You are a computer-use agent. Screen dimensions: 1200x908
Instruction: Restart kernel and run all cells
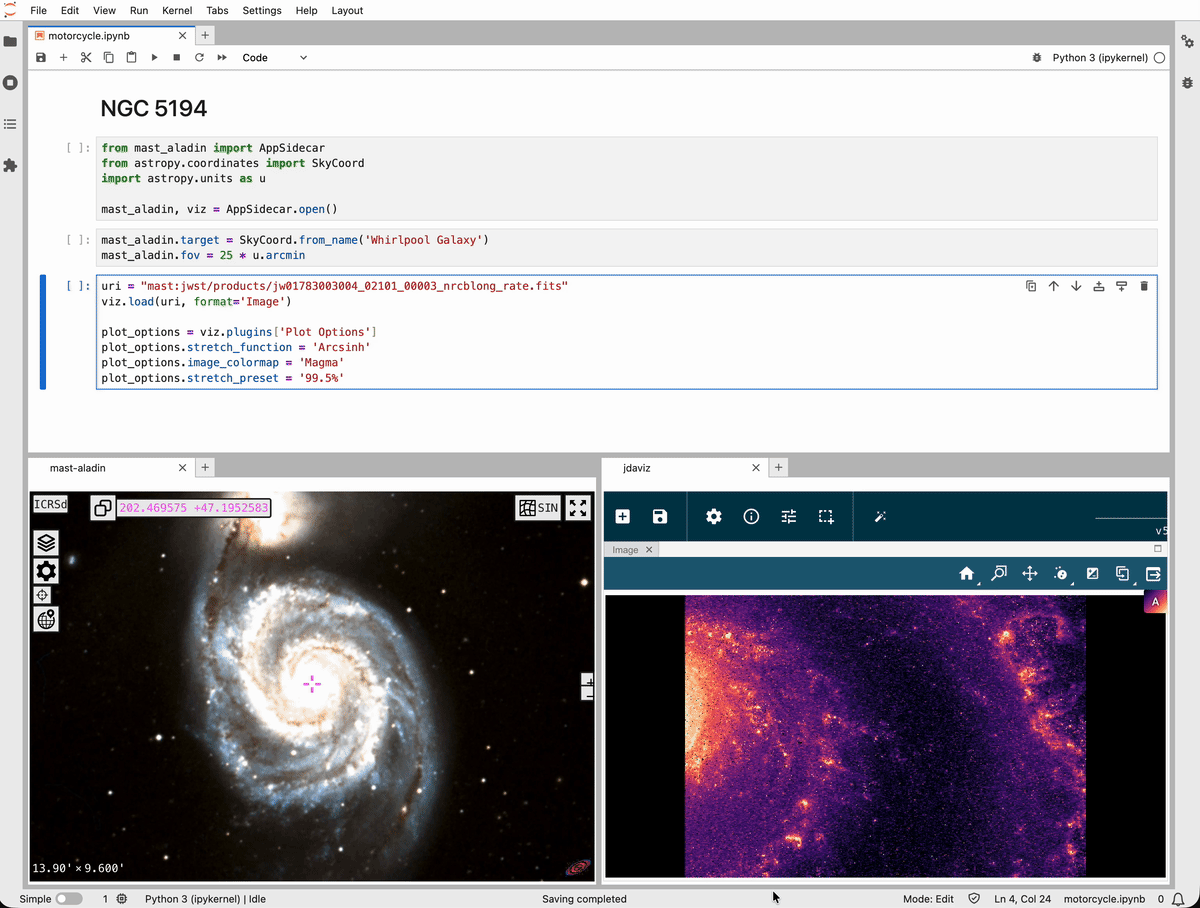point(222,58)
